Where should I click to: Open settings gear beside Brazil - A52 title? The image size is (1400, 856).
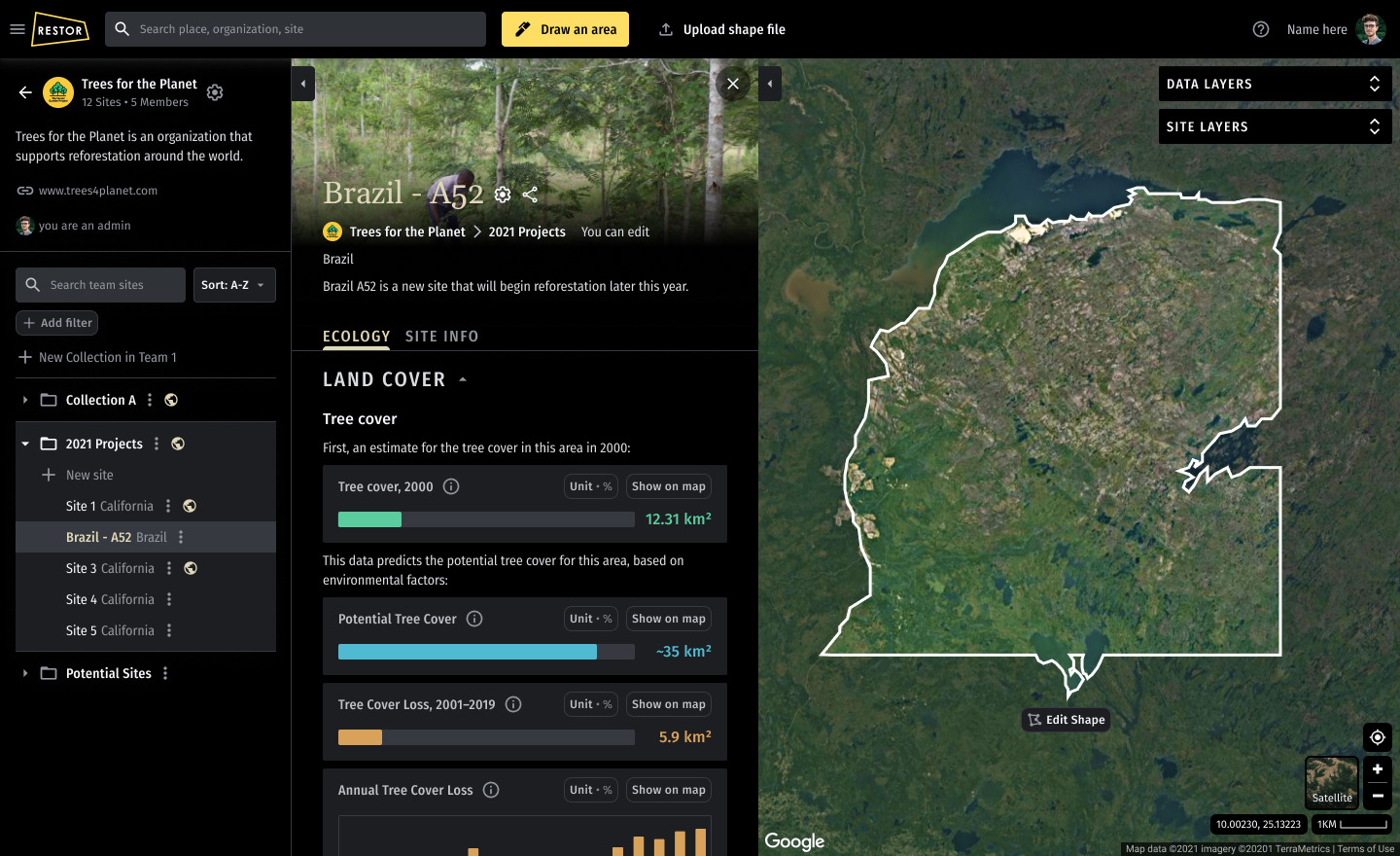503,195
